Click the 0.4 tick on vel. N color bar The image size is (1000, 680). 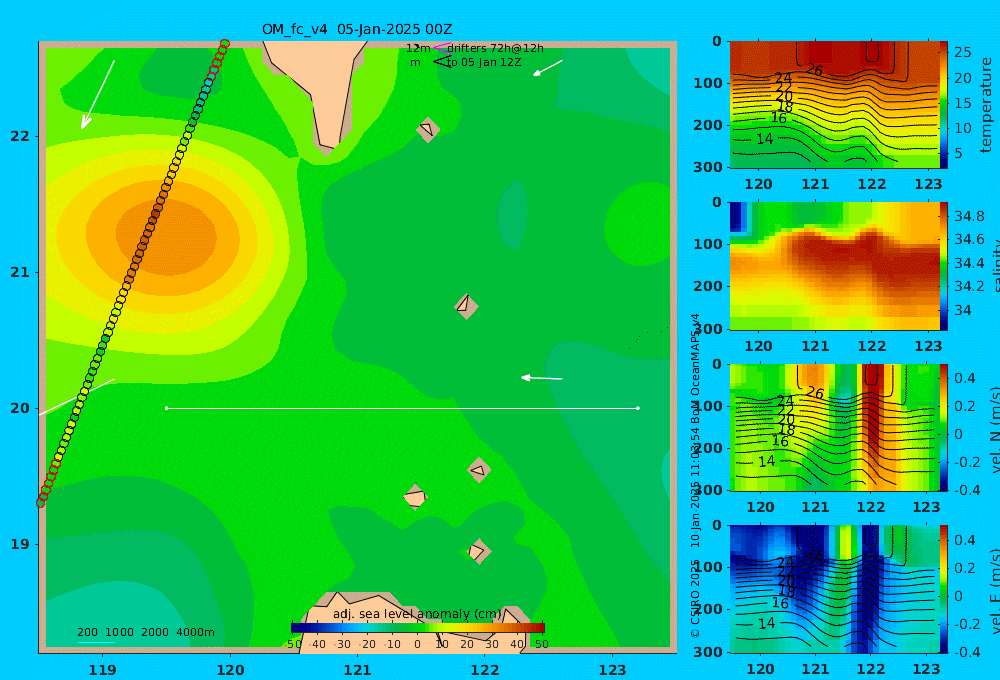[965, 378]
